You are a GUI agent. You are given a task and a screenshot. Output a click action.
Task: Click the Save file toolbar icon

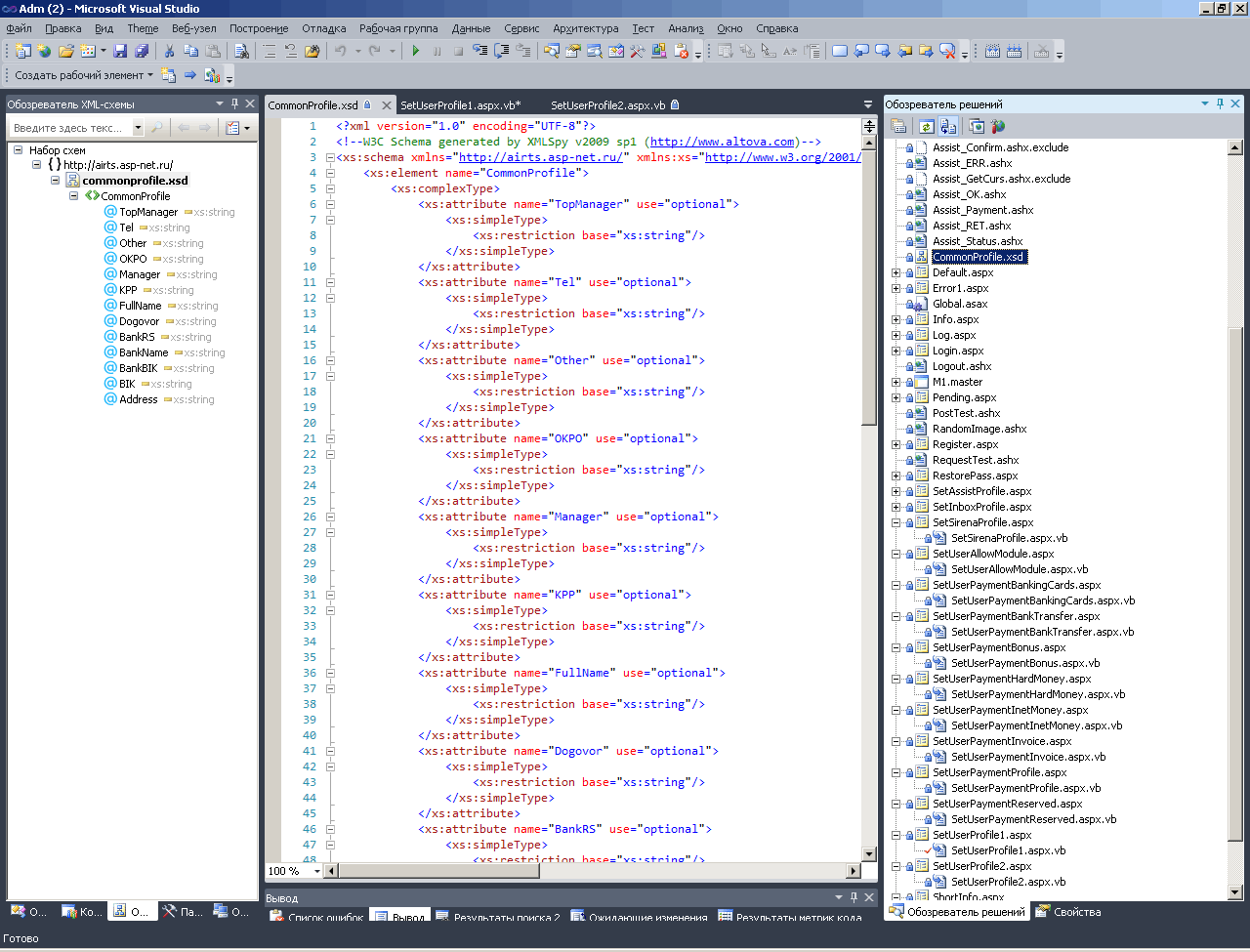click(x=120, y=51)
